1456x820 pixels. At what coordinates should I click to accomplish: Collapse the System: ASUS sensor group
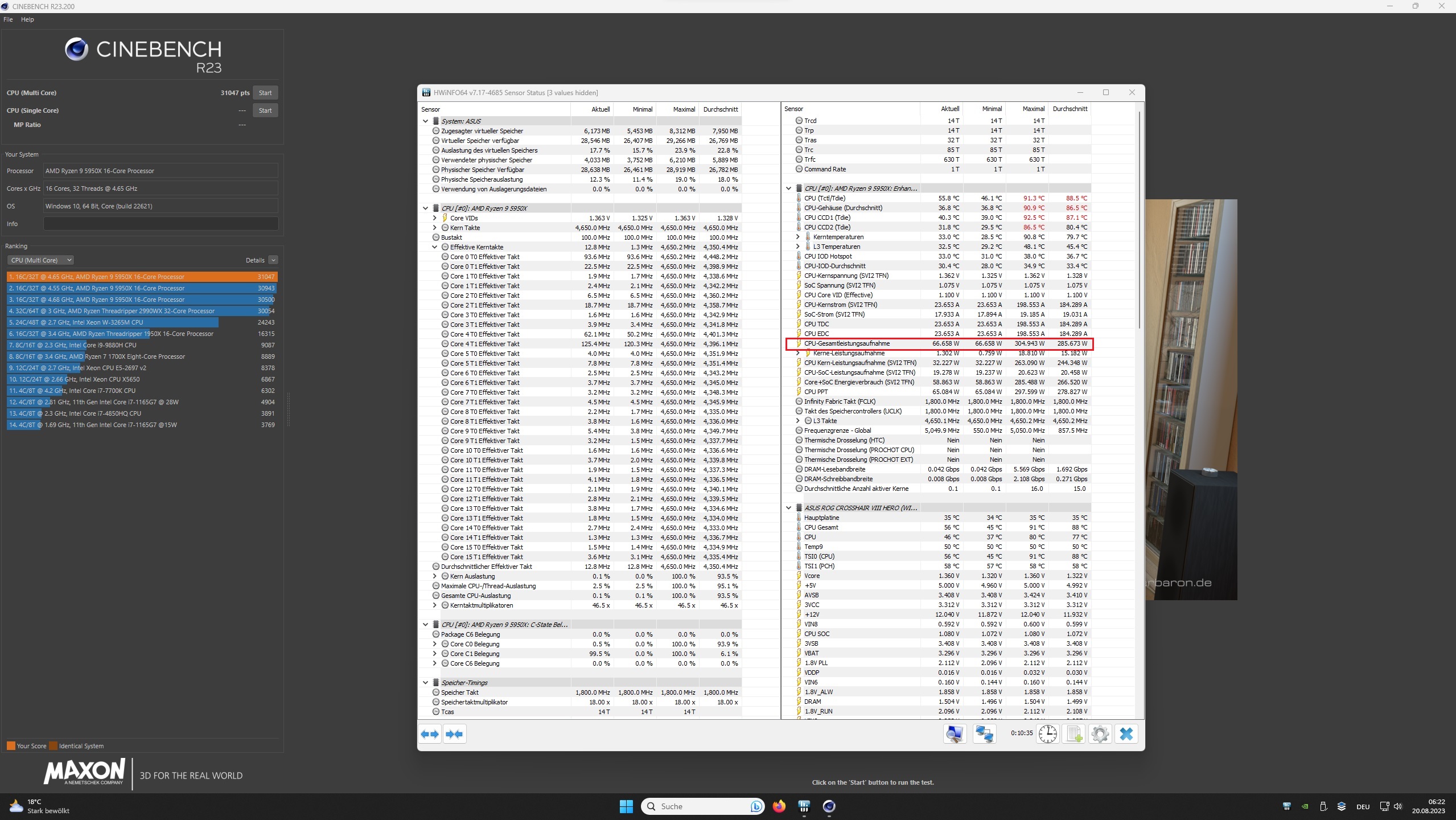[425, 121]
